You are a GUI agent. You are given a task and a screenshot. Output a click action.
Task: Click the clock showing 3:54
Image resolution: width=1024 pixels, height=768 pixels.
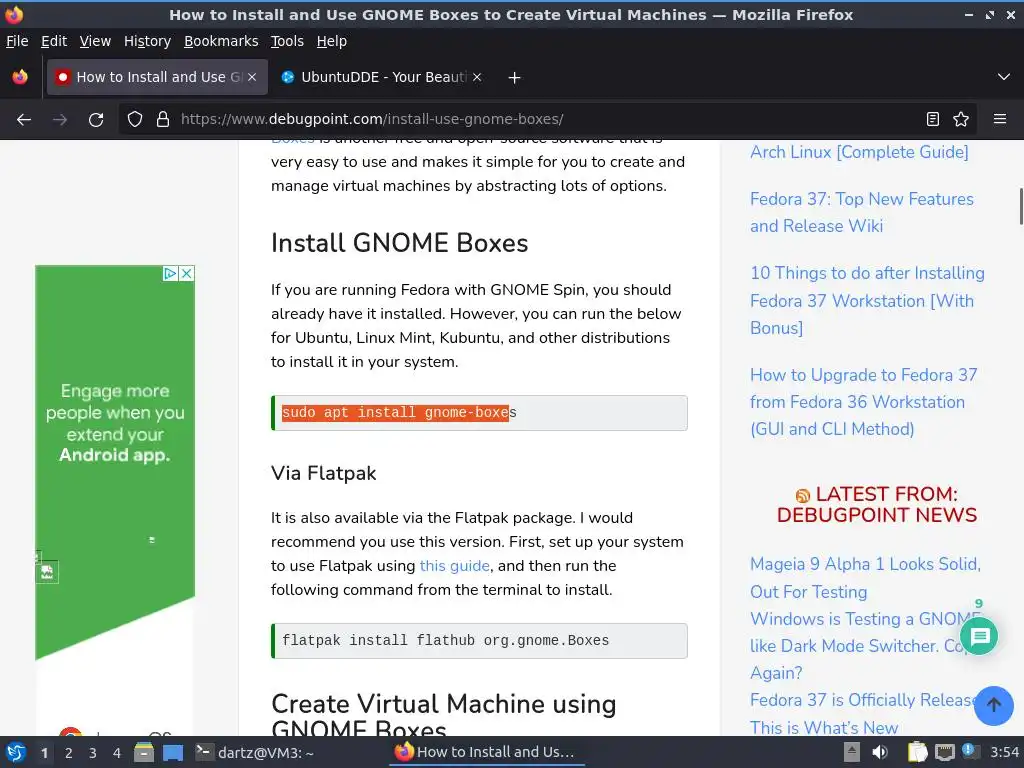coord(1004,752)
